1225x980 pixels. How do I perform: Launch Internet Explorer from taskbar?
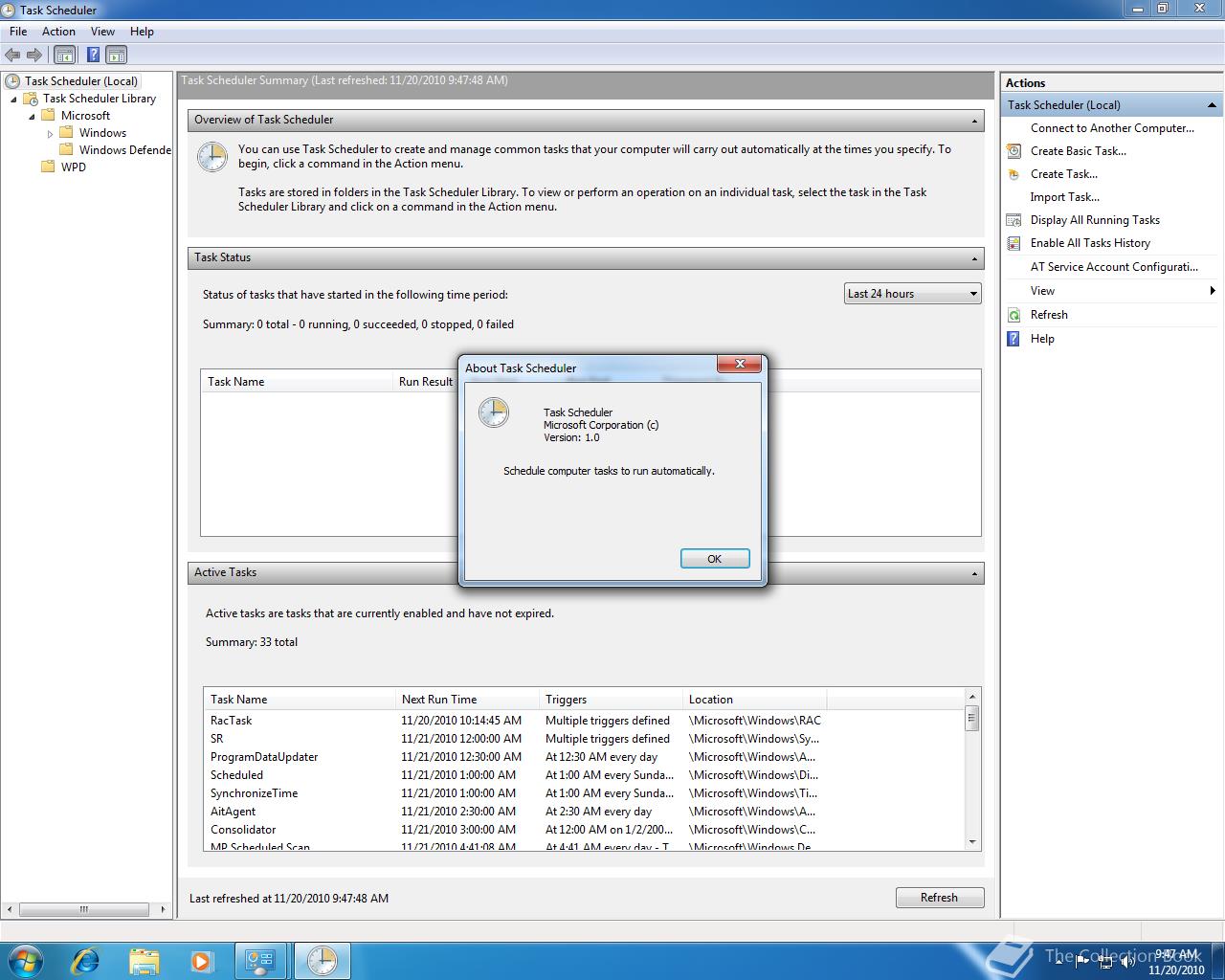pos(85,960)
